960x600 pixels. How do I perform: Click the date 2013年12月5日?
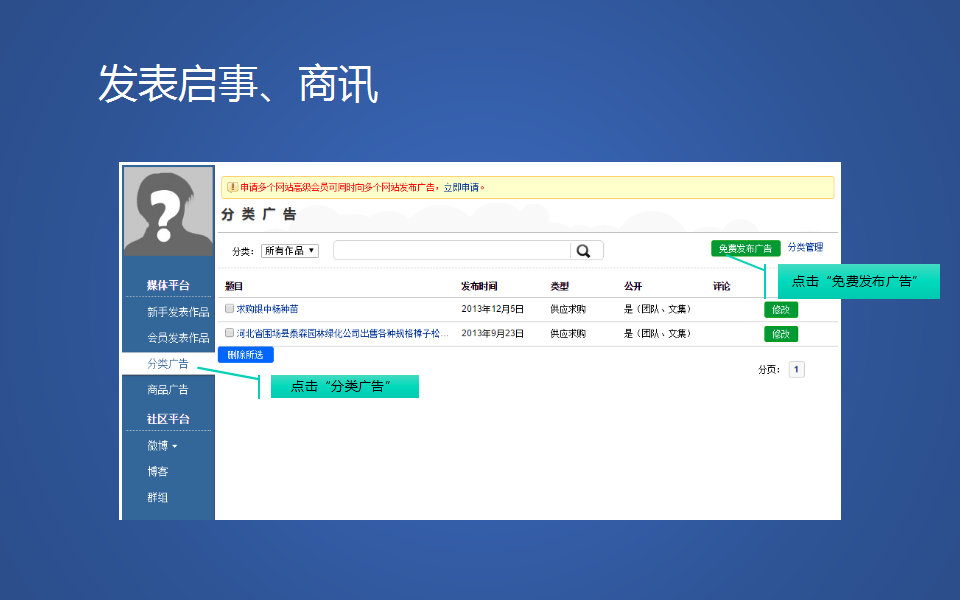(492, 309)
